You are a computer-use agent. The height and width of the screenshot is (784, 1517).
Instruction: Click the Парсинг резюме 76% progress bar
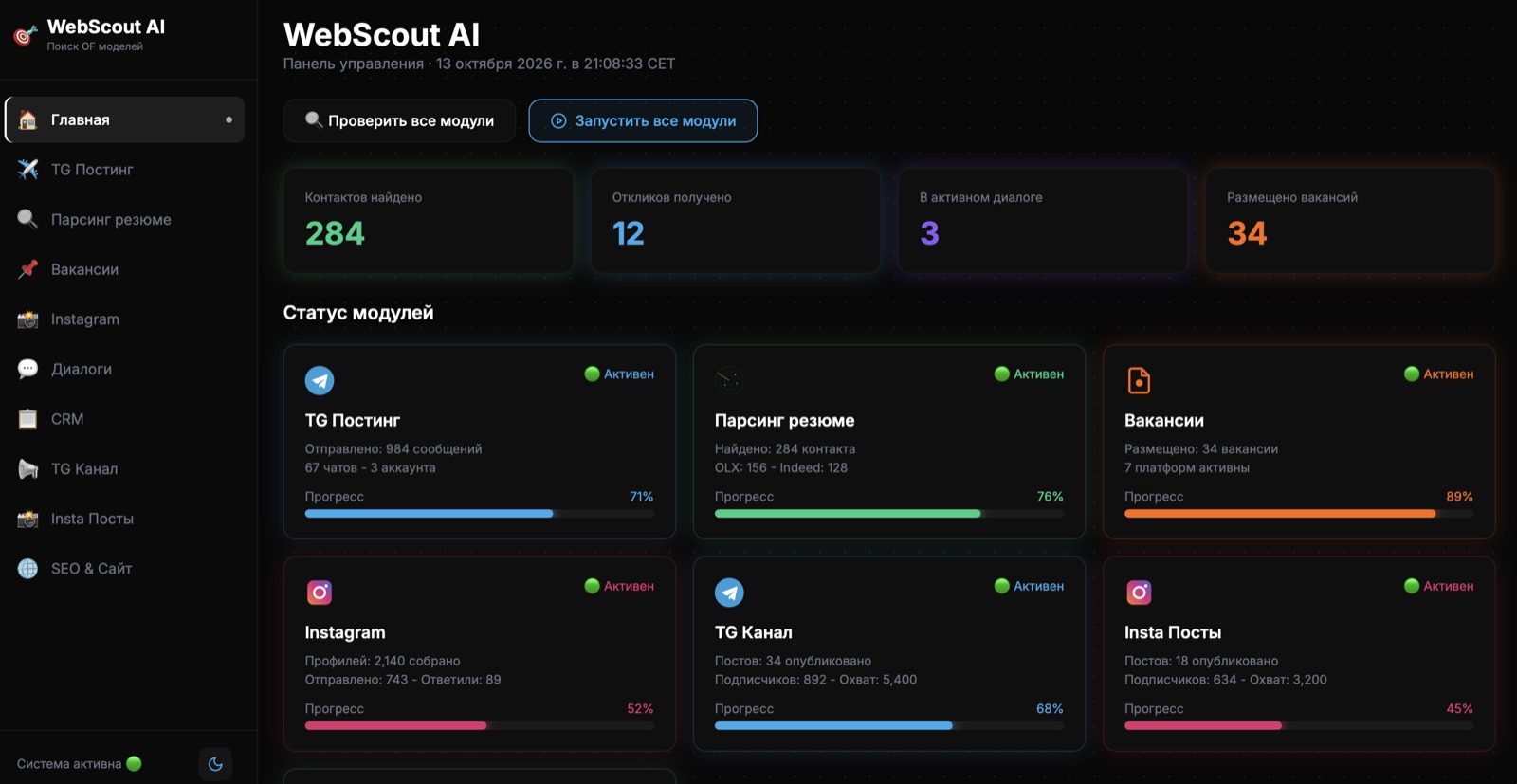pos(889,514)
